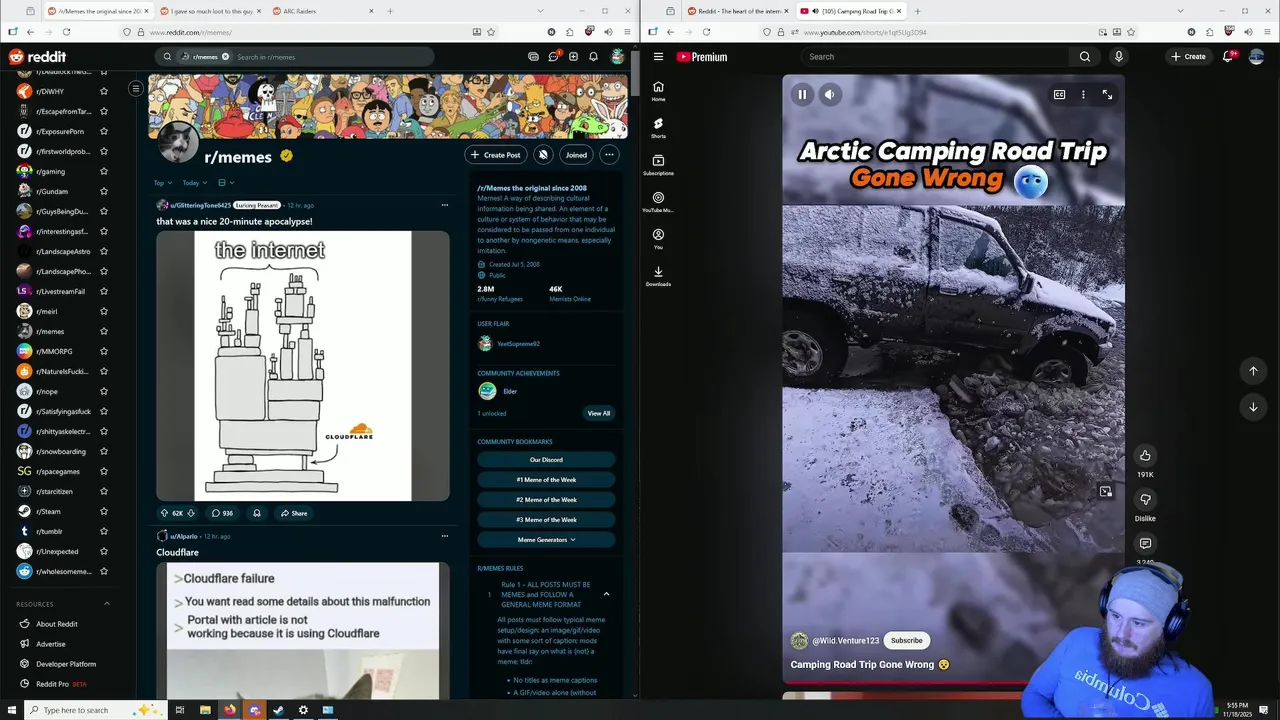Downvote the 20-minute apocalypse post
Image resolution: width=1280 pixels, height=720 pixels.
tap(191, 513)
